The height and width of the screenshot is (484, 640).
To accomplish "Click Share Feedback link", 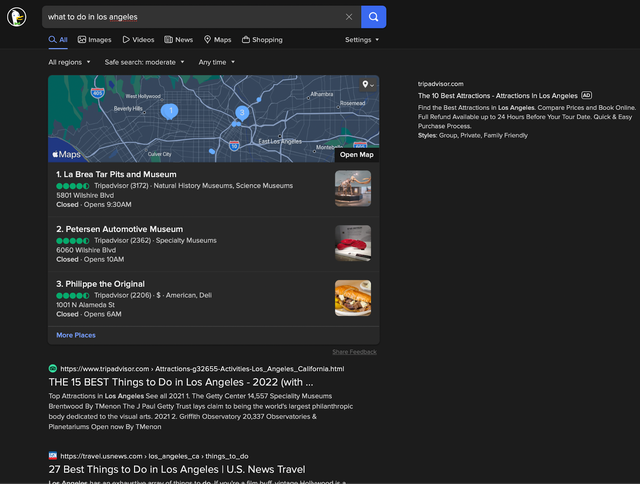I will coord(354,352).
